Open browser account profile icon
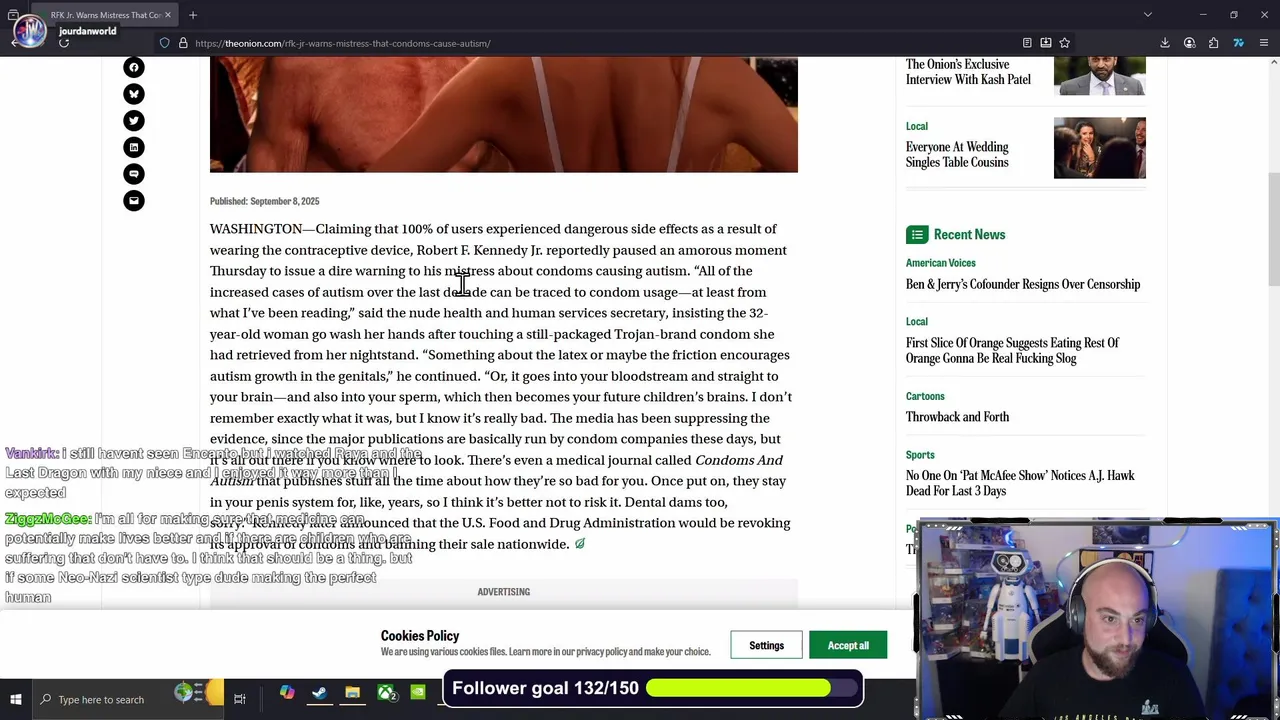The height and width of the screenshot is (720, 1280). (x=1189, y=43)
